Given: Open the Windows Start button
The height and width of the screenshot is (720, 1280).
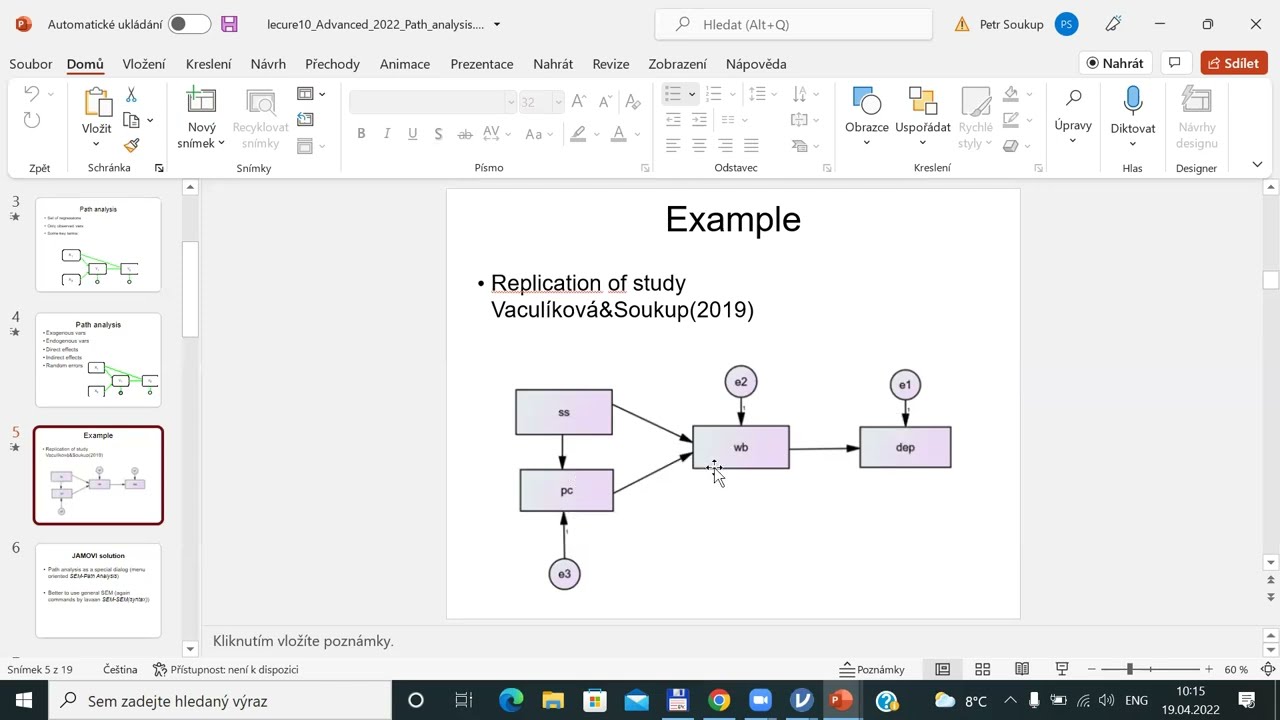Looking at the screenshot, I should pos(23,700).
